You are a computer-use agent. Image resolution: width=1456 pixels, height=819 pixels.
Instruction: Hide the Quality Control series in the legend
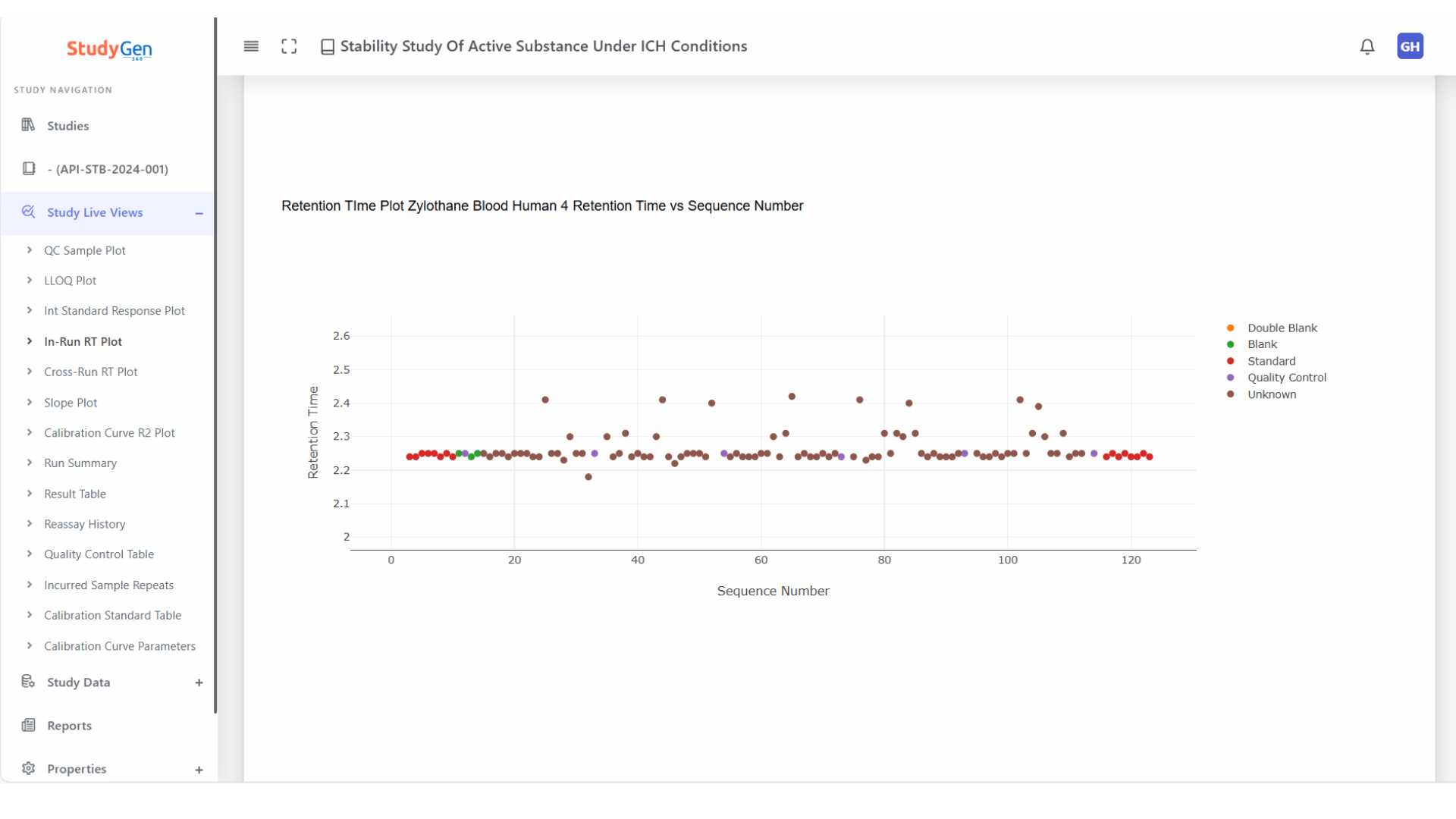pos(1287,377)
